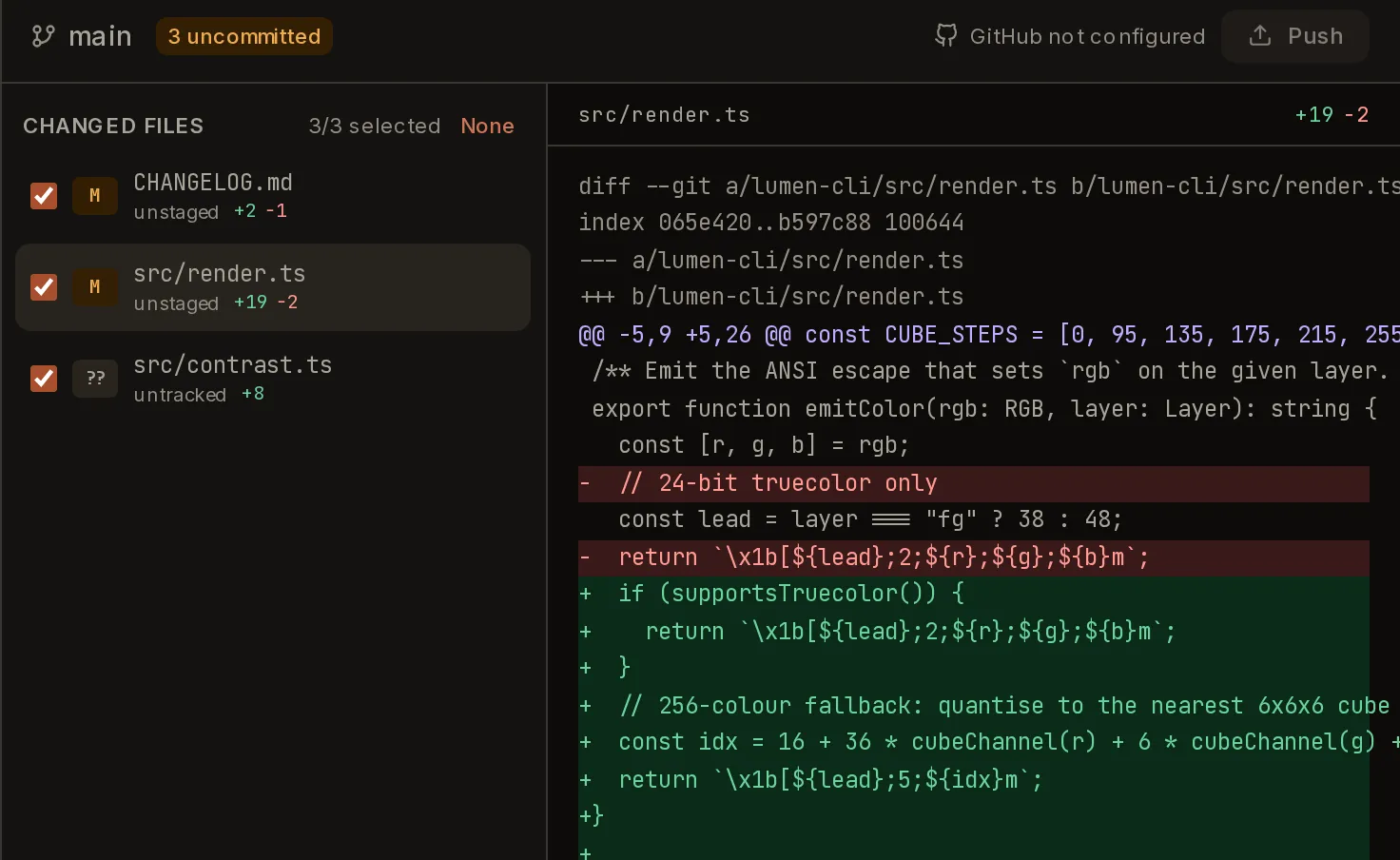The height and width of the screenshot is (860, 1400).
Task: Click the CHANGED FILES heading
Action: pyautogui.click(x=113, y=126)
